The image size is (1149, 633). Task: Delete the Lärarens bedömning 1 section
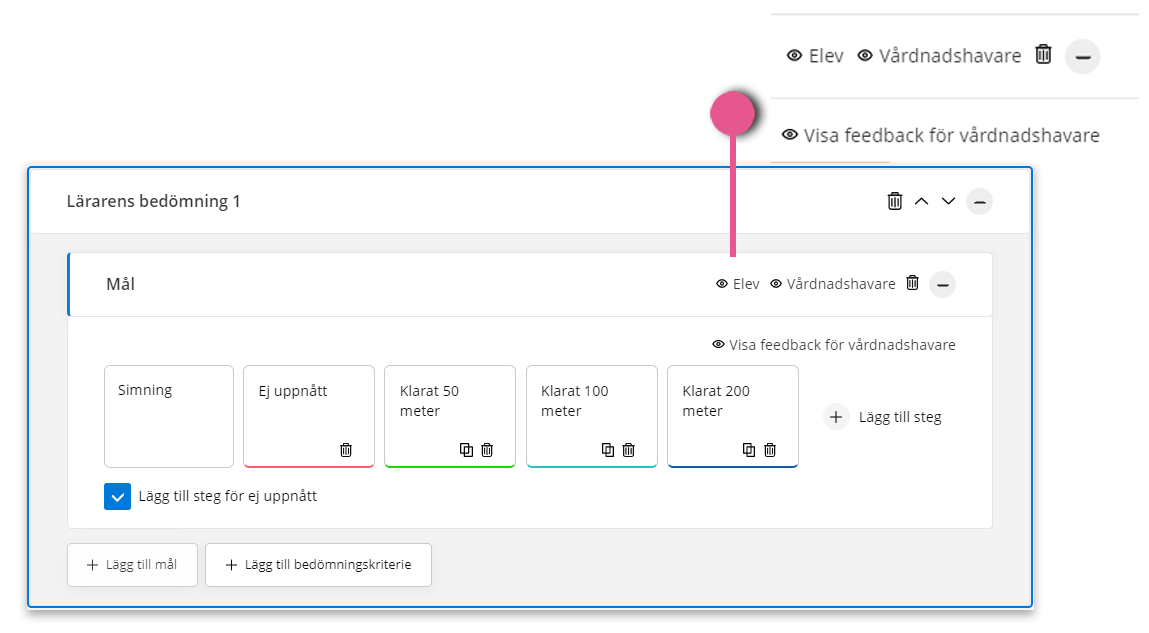click(x=895, y=201)
